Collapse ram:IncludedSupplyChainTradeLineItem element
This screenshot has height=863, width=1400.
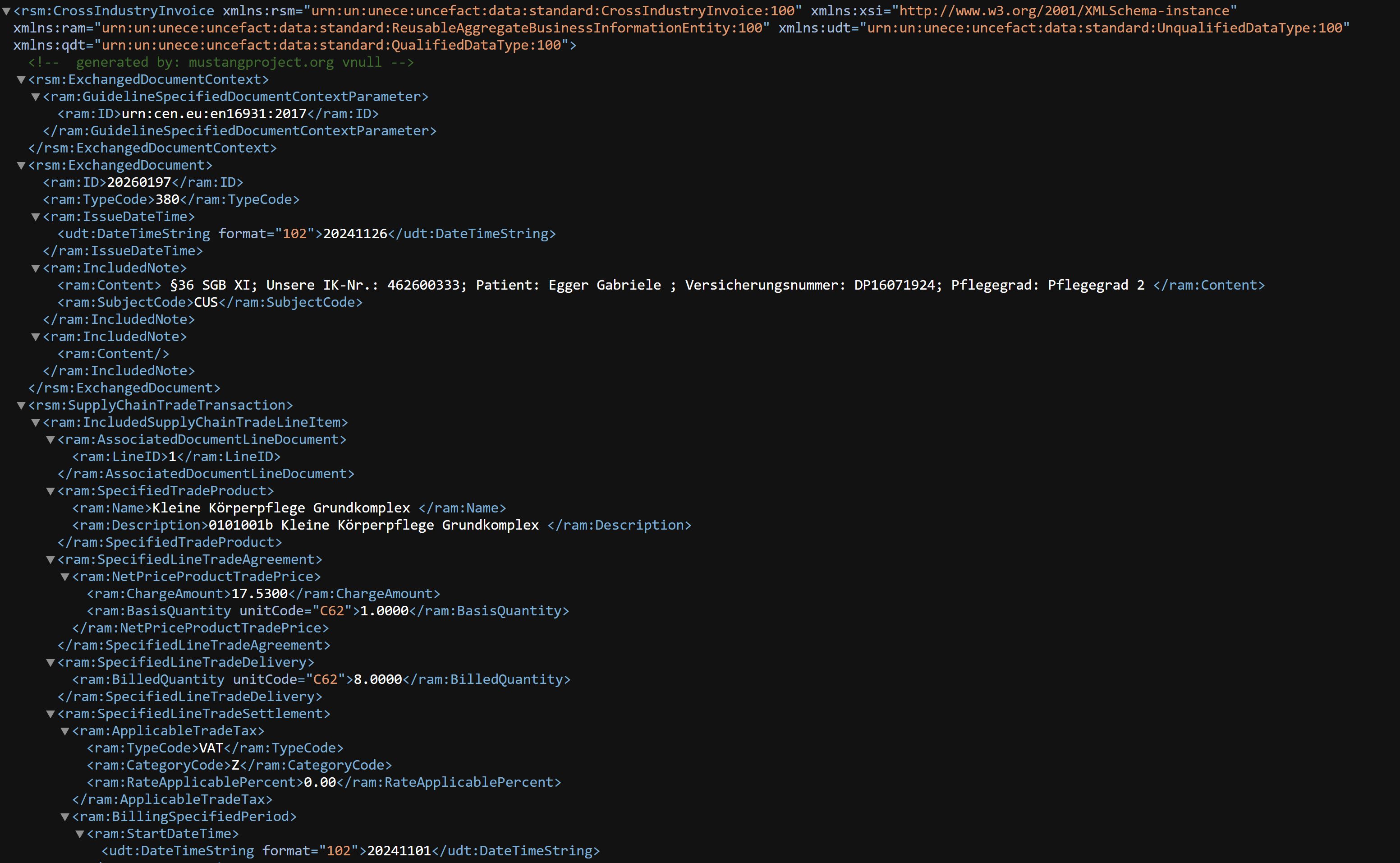click(35, 422)
